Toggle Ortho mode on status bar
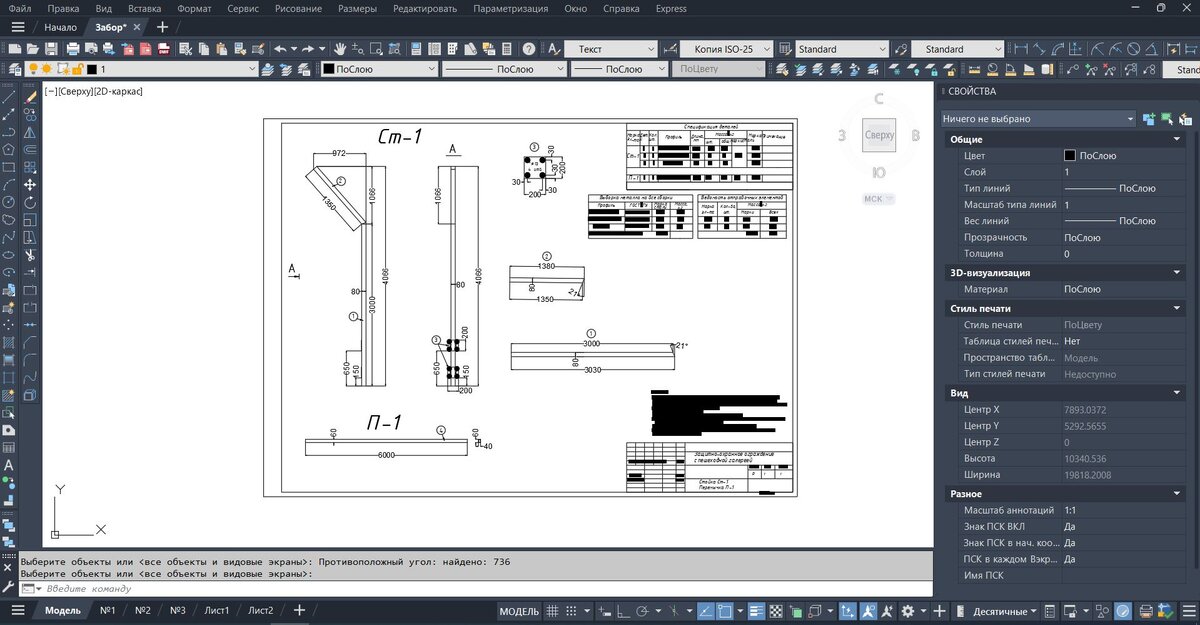 623,611
